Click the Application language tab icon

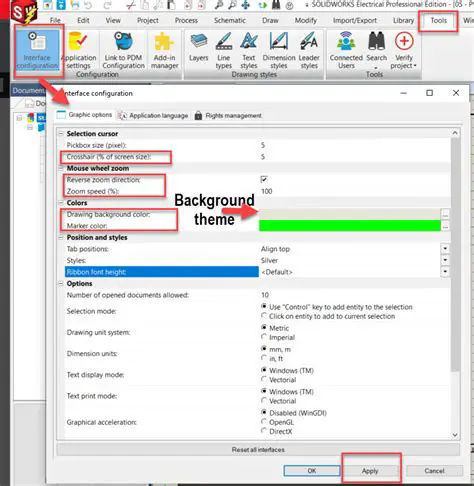(x=122, y=115)
